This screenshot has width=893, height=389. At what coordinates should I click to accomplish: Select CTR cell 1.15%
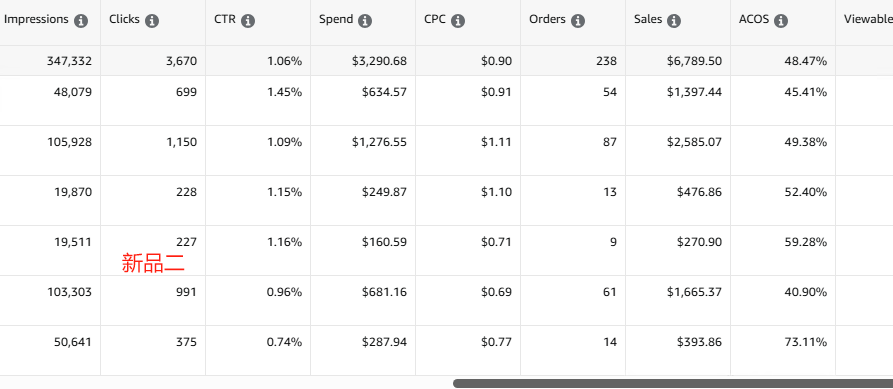(x=285, y=192)
